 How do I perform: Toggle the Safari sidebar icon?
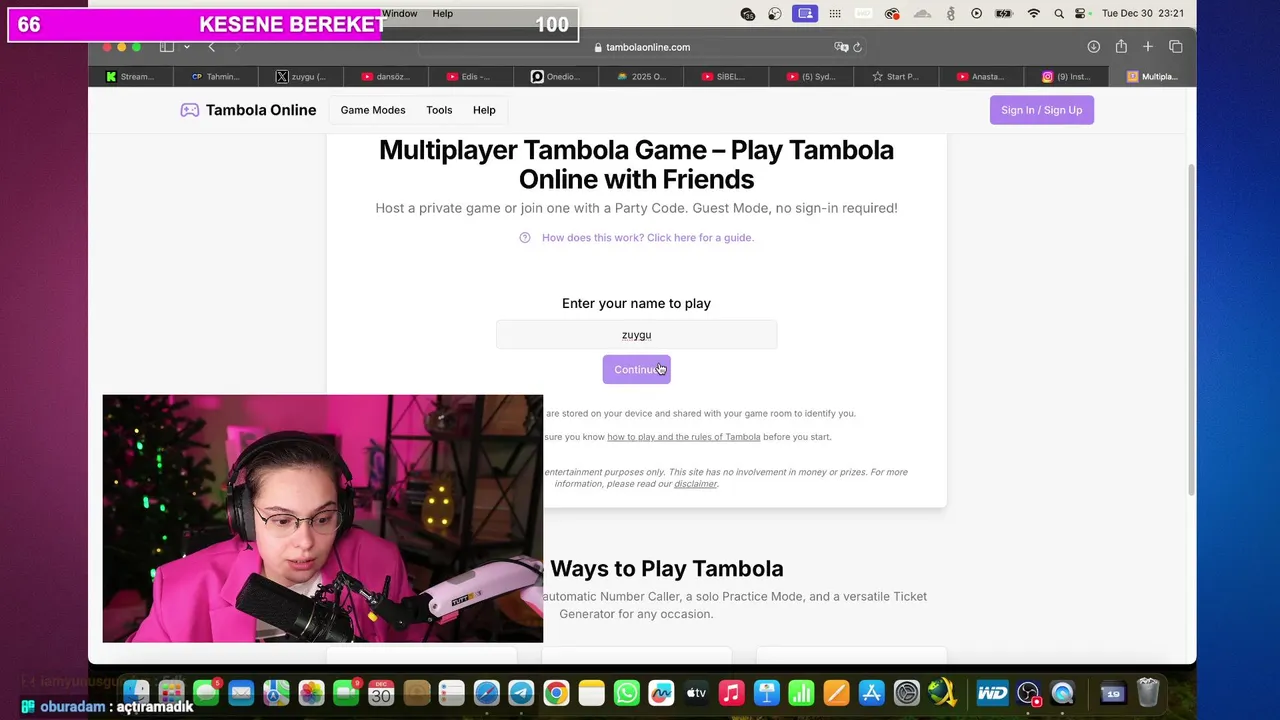(x=167, y=47)
